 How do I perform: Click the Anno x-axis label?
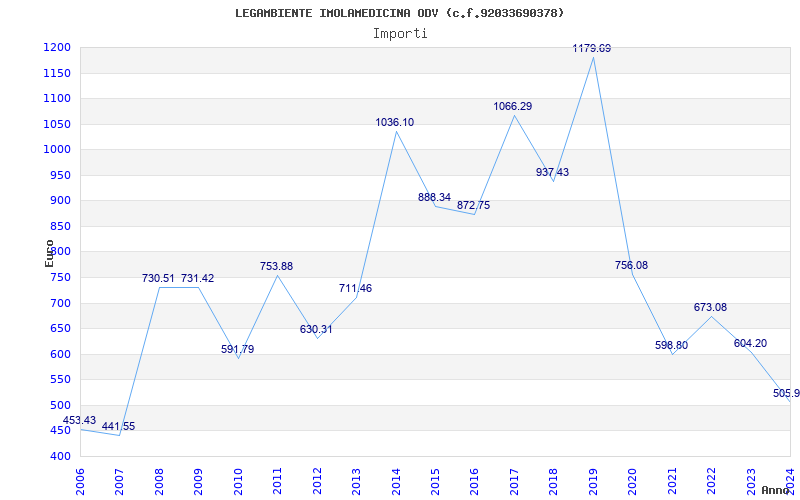click(x=776, y=490)
